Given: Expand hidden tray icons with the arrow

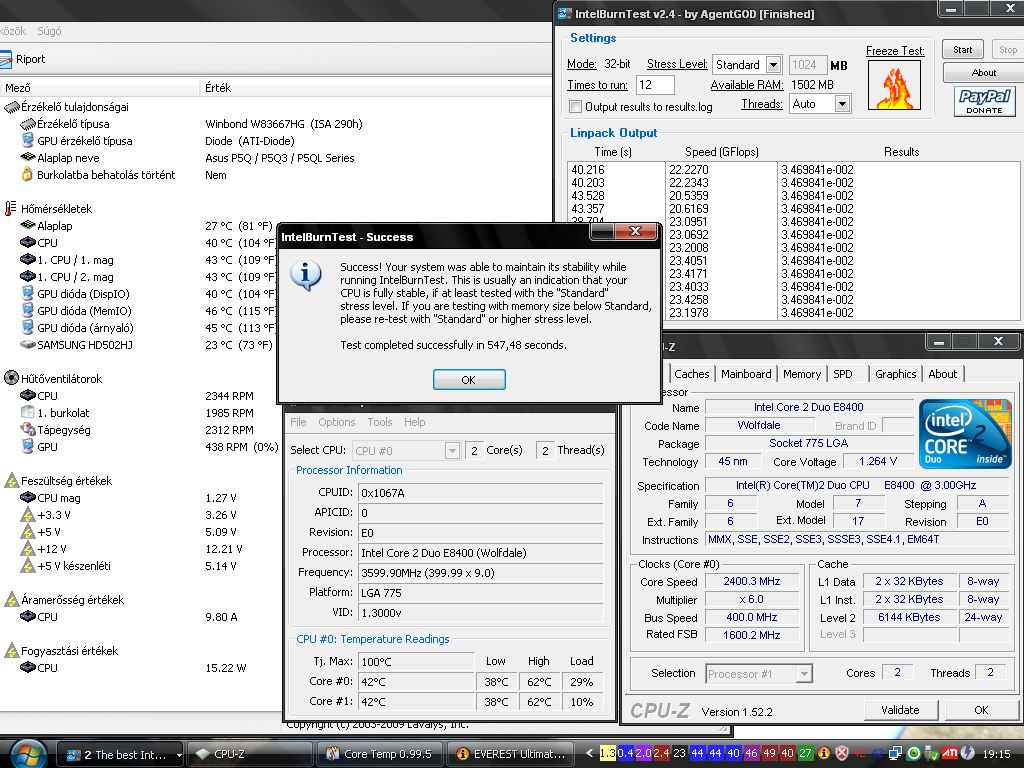Looking at the screenshot, I should pyautogui.click(x=589, y=753).
